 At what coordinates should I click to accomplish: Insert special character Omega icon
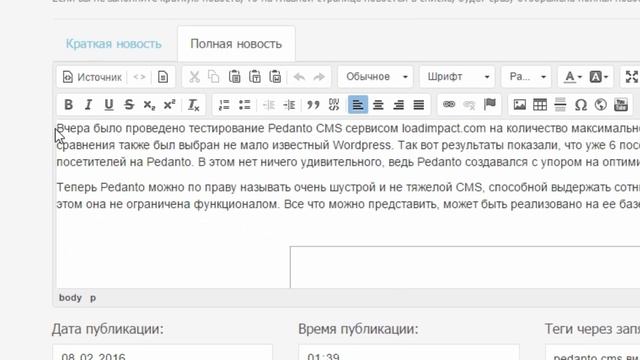click(580, 105)
